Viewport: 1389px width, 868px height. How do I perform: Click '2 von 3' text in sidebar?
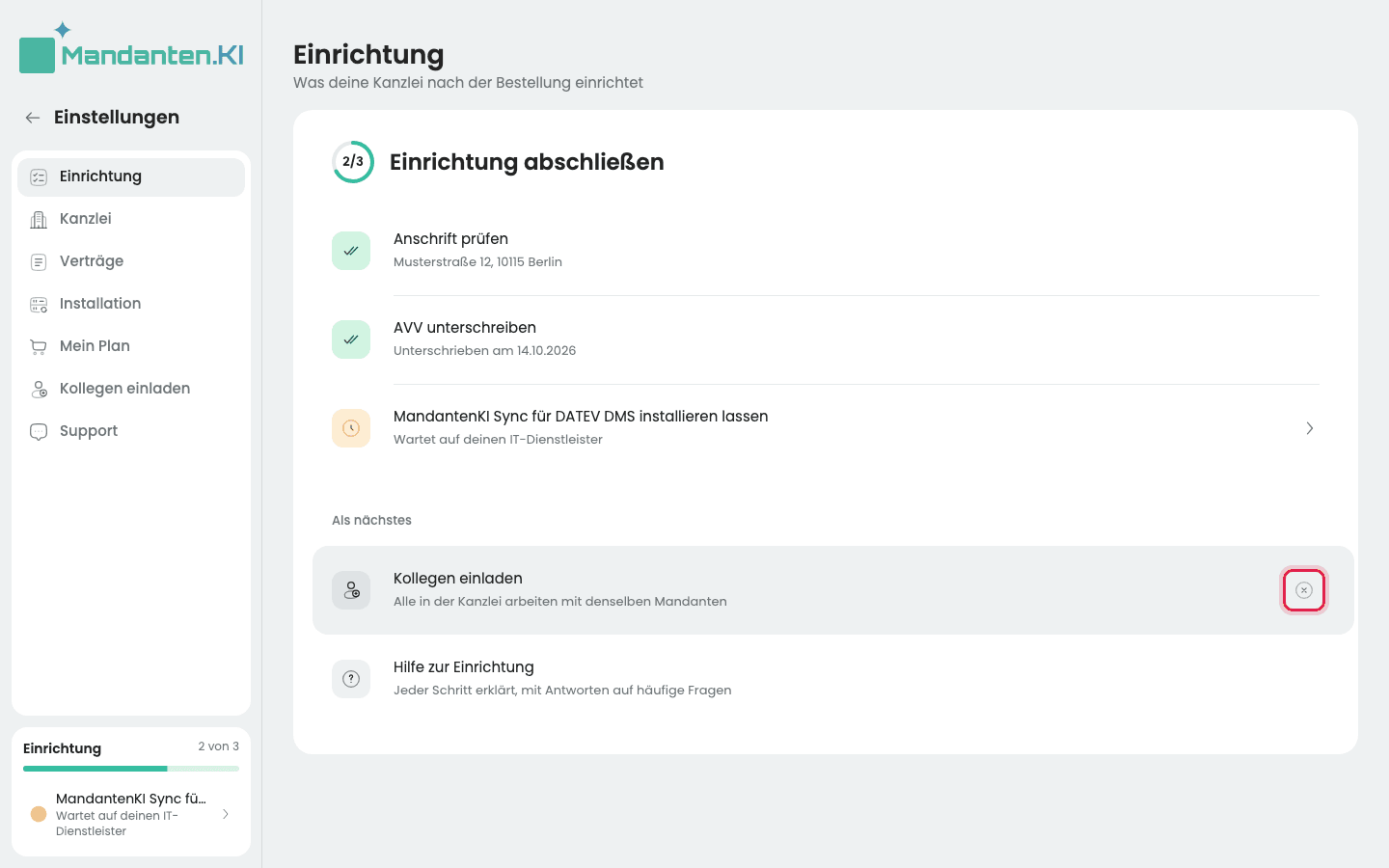(219, 746)
